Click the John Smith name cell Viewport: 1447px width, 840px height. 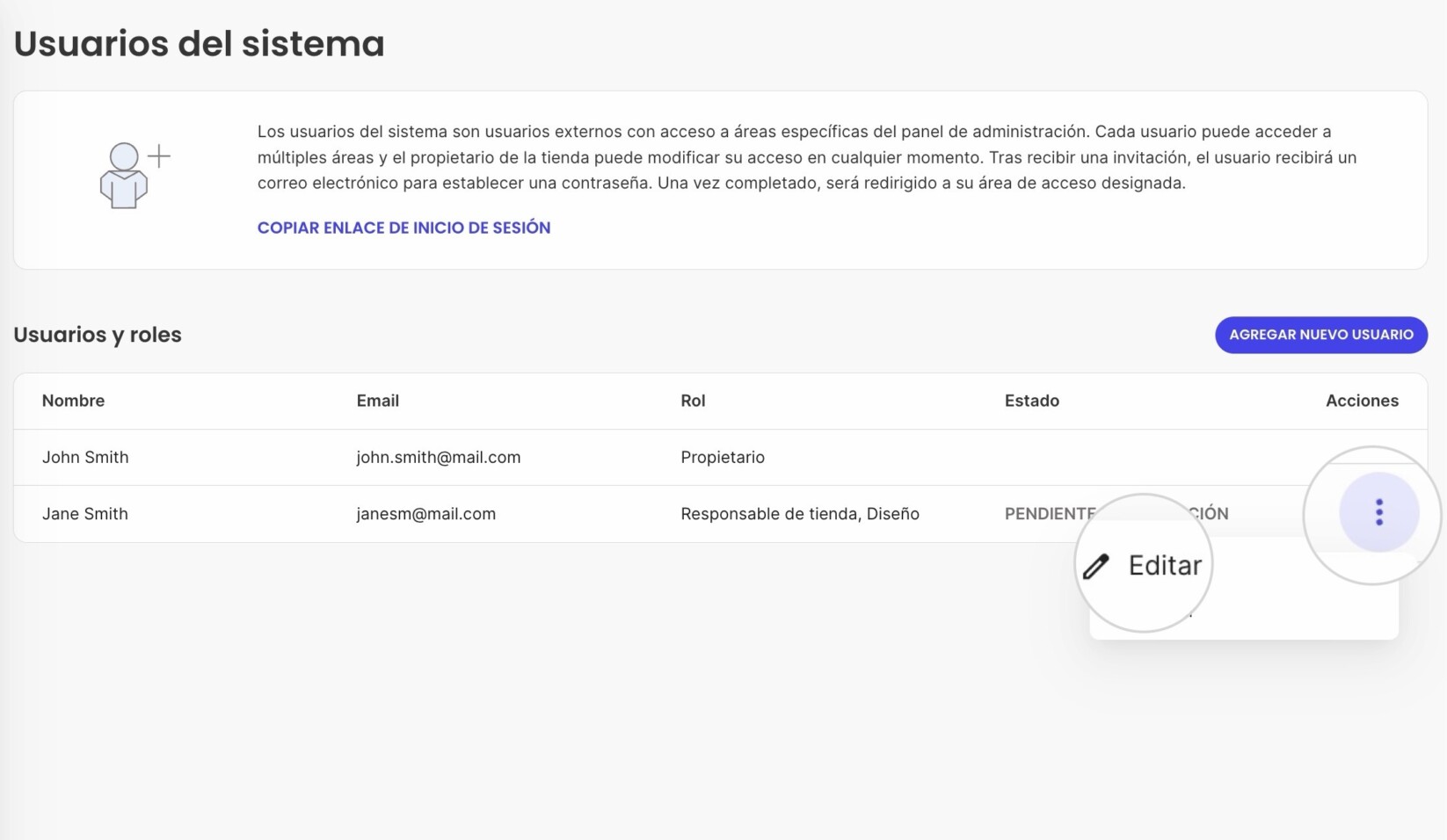click(x=85, y=457)
